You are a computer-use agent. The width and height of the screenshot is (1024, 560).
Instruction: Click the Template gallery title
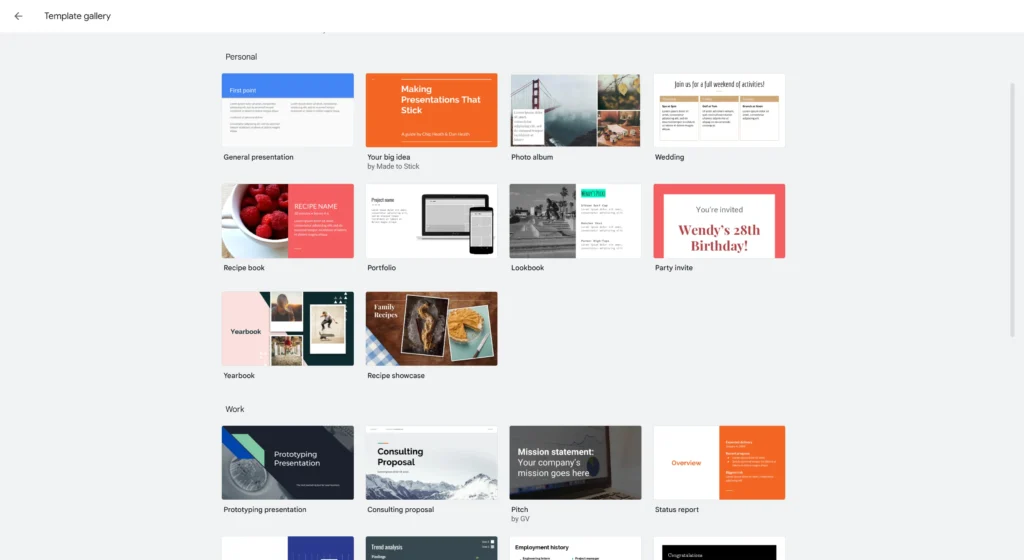point(77,16)
